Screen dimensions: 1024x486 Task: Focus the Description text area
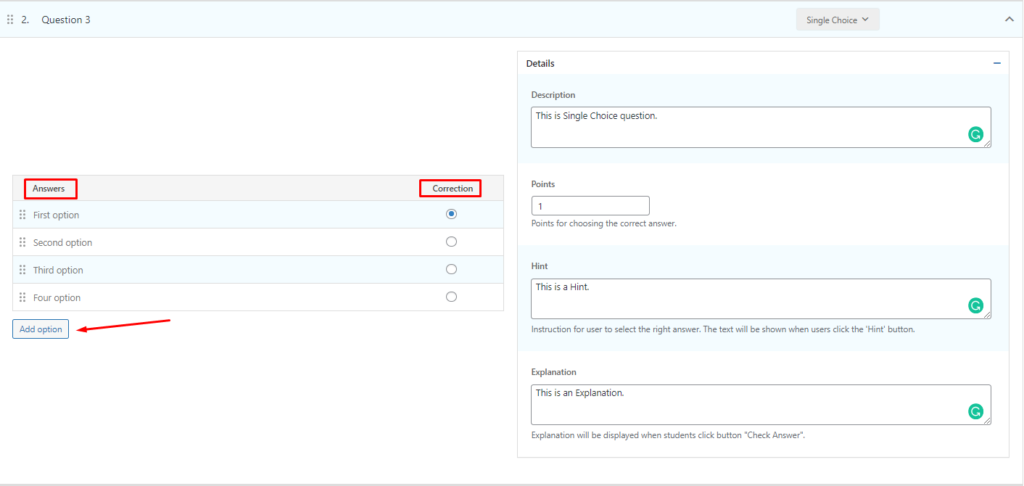tap(740, 127)
